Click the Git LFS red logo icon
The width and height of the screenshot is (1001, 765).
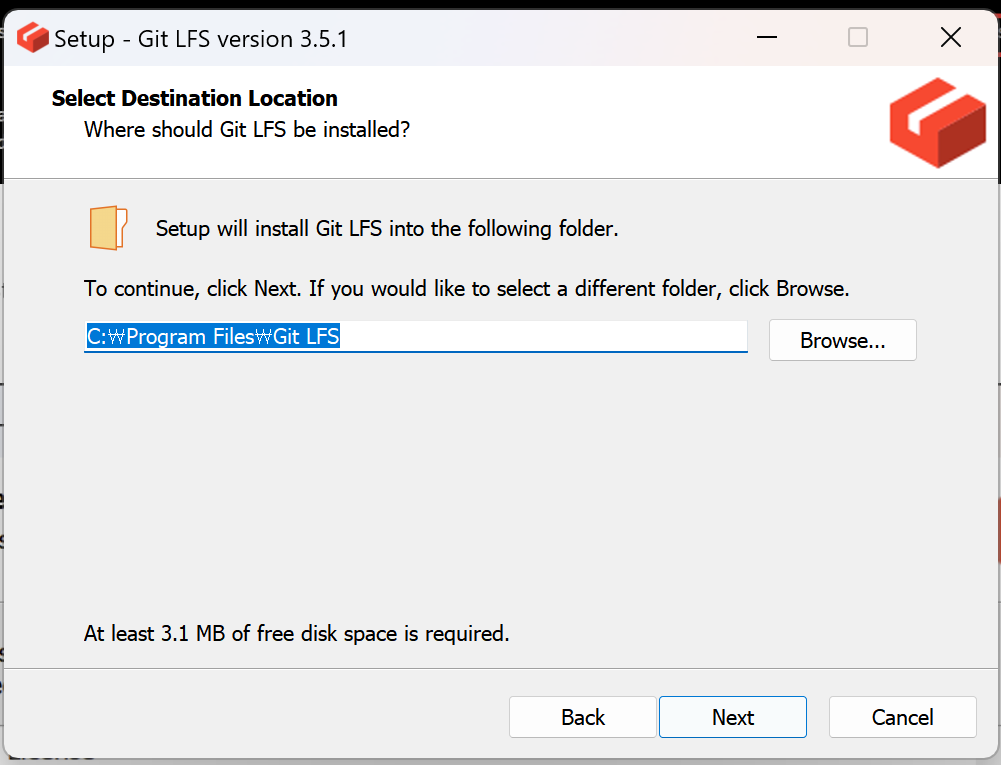pos(936,122)
